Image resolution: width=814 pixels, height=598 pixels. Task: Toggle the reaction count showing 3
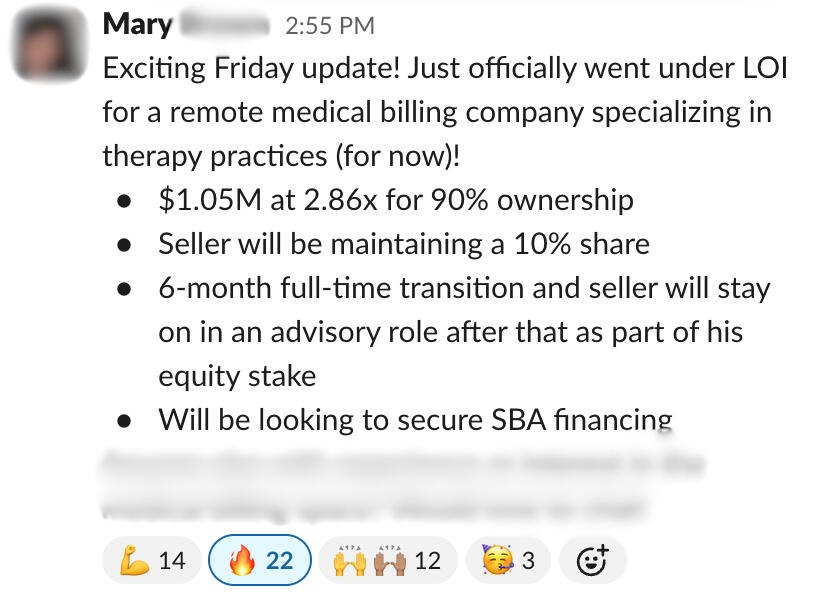click(527, 561)
